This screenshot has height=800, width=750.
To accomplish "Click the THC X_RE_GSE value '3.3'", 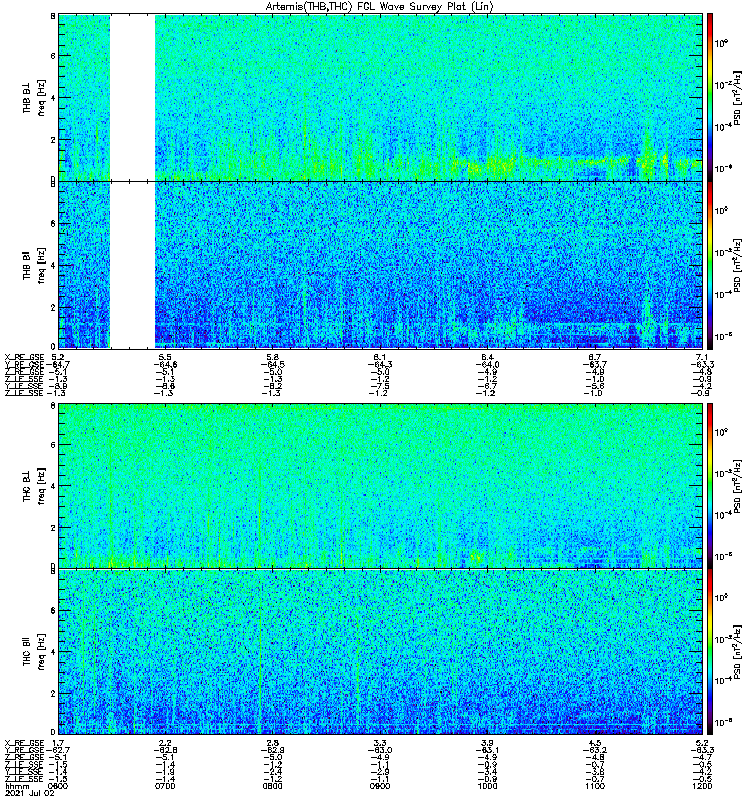I will 380,743.
